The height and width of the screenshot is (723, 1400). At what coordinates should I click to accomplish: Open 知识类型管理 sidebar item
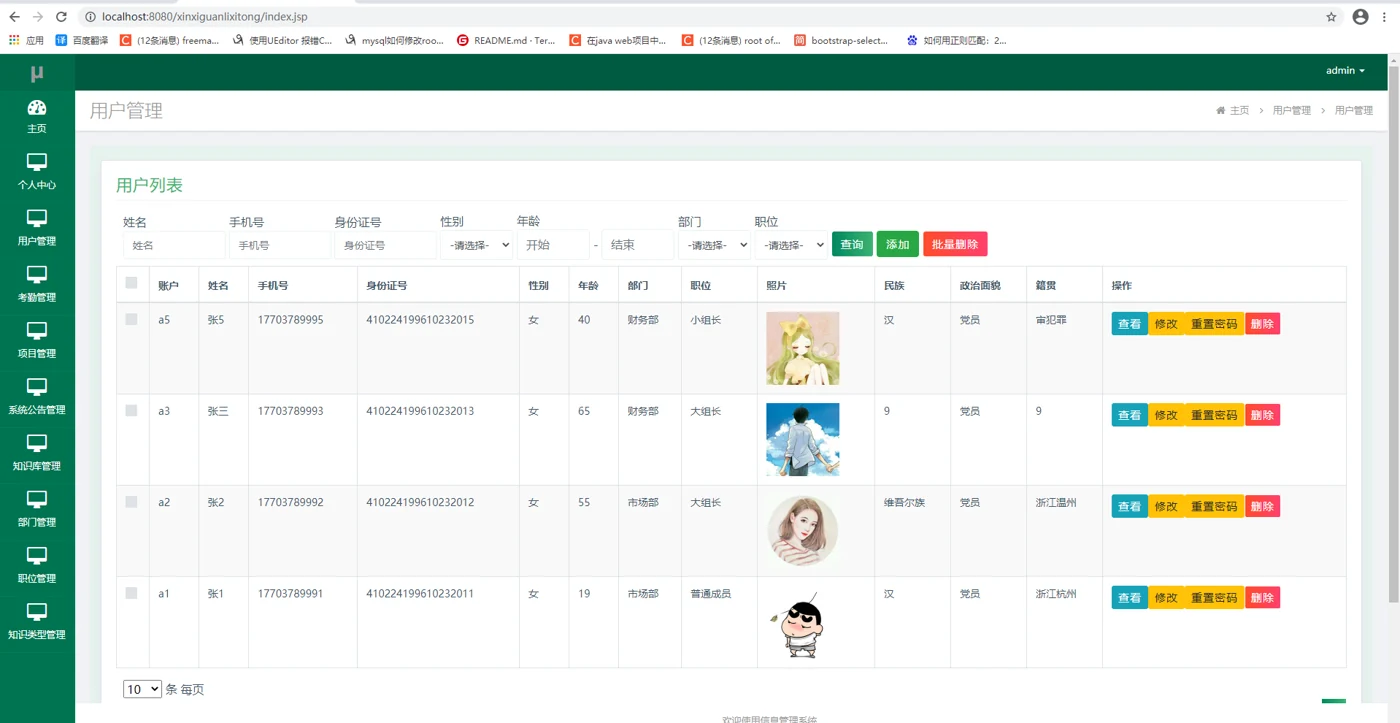tap(37, 620)
